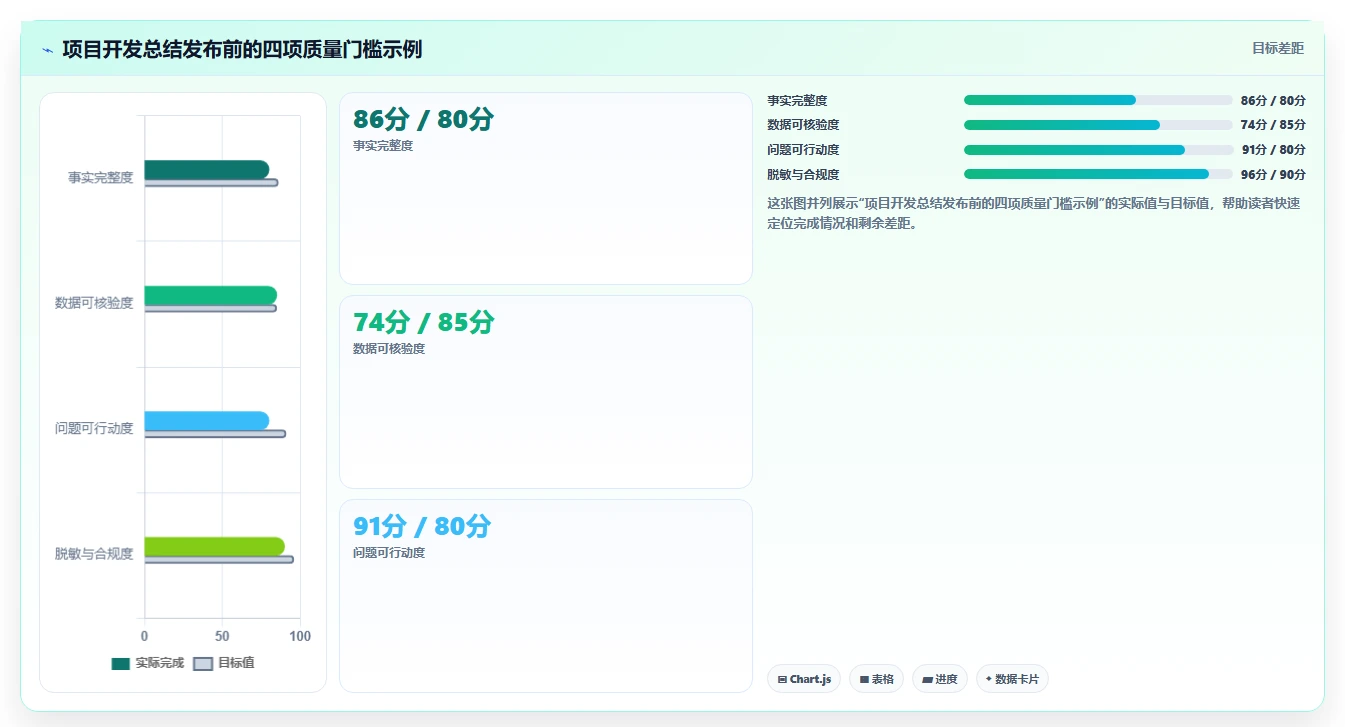The image size is (1345, 727).
Task: Click the 进度 tag chip
Action: point(940,679)
